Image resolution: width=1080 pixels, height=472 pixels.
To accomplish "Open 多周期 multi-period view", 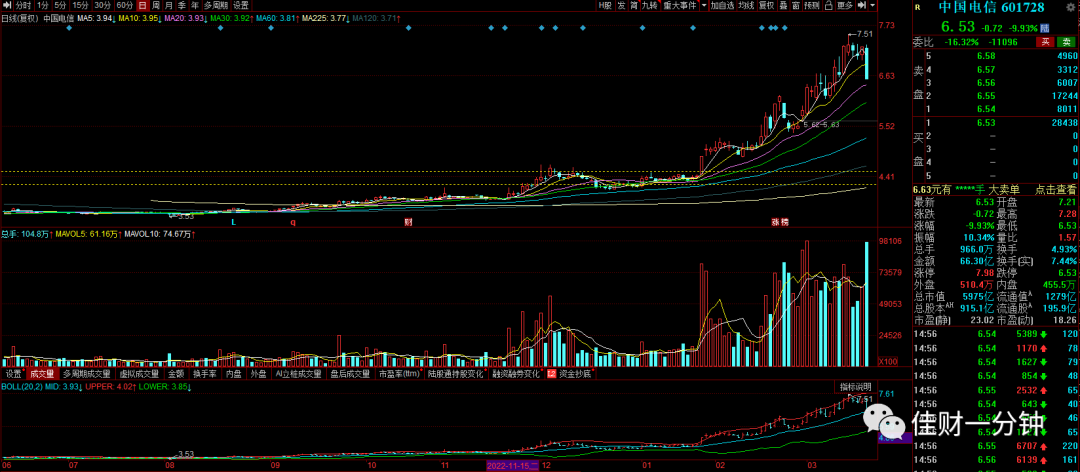I will 216,5.
